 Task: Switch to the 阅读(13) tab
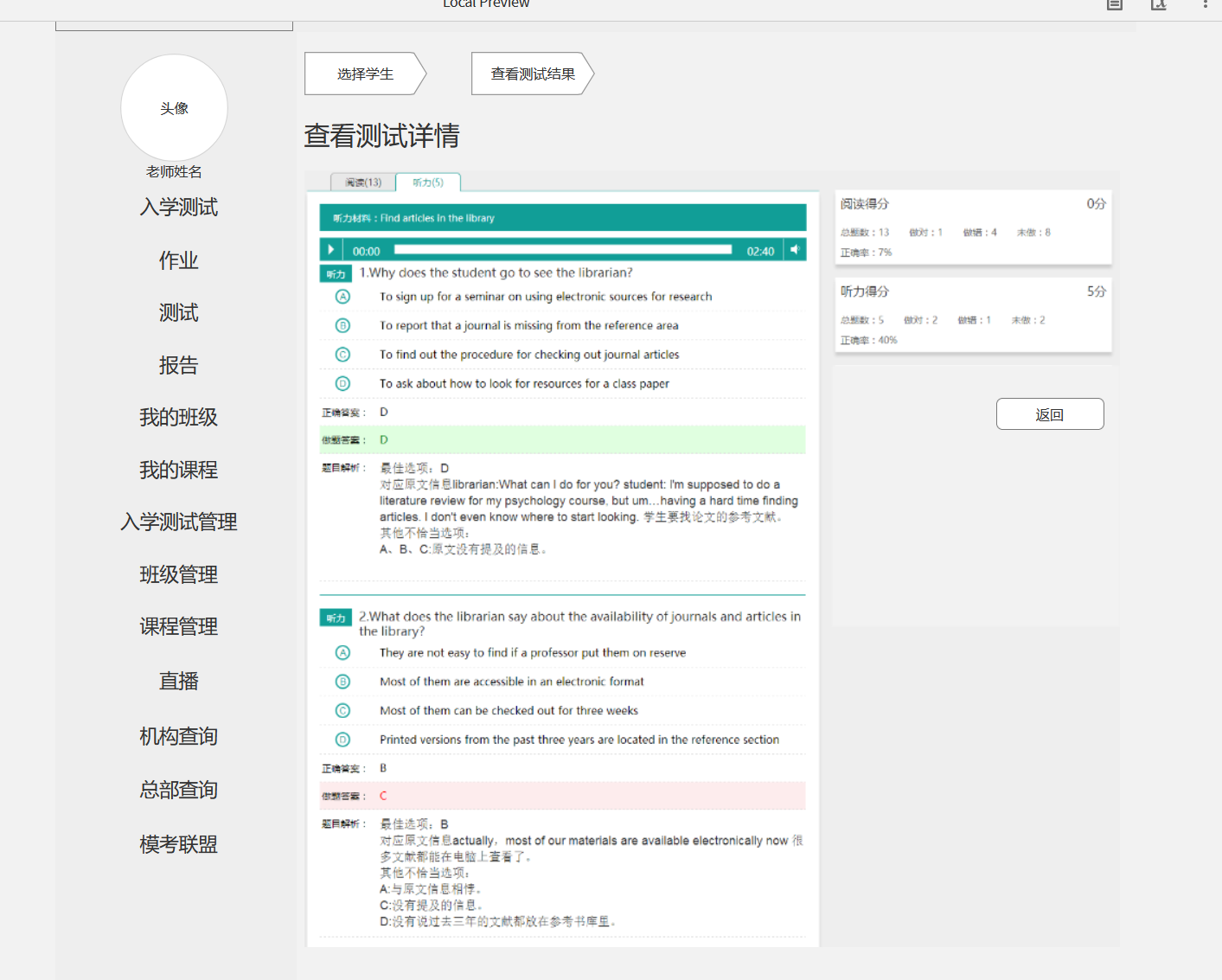[x=363, y=183]
